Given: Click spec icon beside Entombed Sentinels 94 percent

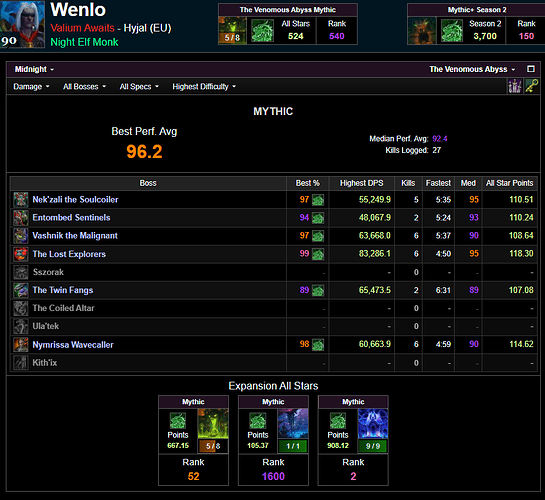Looking at the screenshot, I should pos(318,218).
